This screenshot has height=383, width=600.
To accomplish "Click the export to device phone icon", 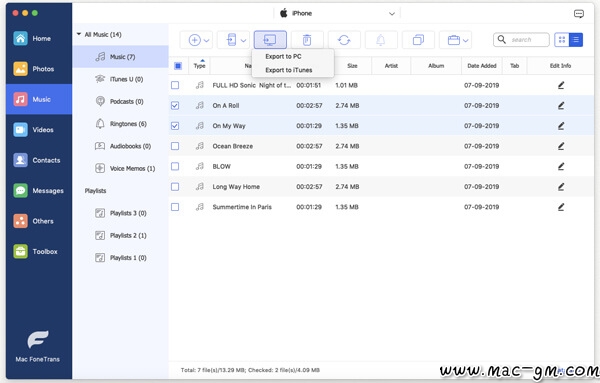I will (x=232, y=40).
